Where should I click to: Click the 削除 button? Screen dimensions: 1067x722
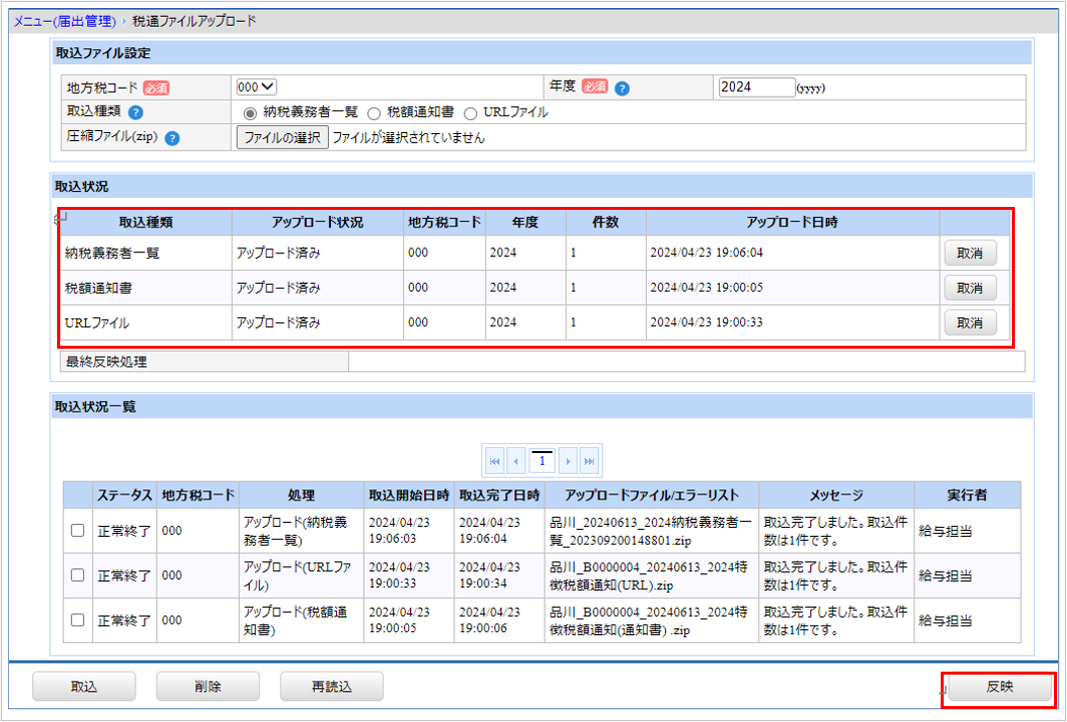pyautogui.click(x=208, y=687)
